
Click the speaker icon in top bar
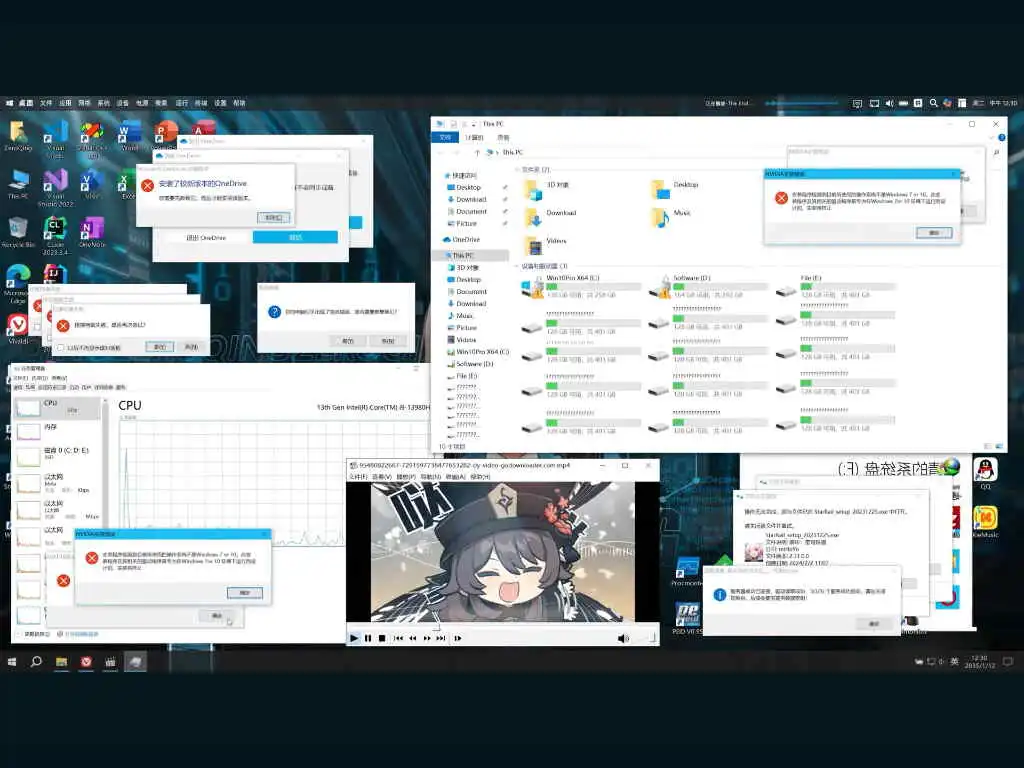pyautogui.click(x=889, y=103)
